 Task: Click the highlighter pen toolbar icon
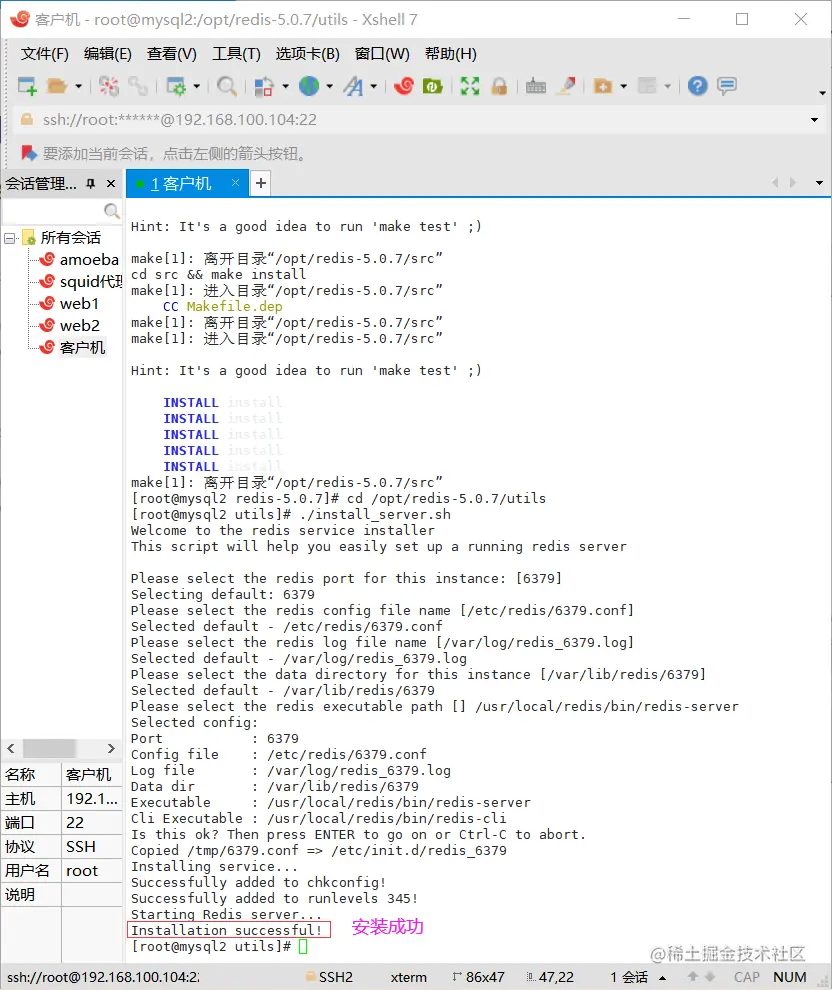(x=566, y=86)
